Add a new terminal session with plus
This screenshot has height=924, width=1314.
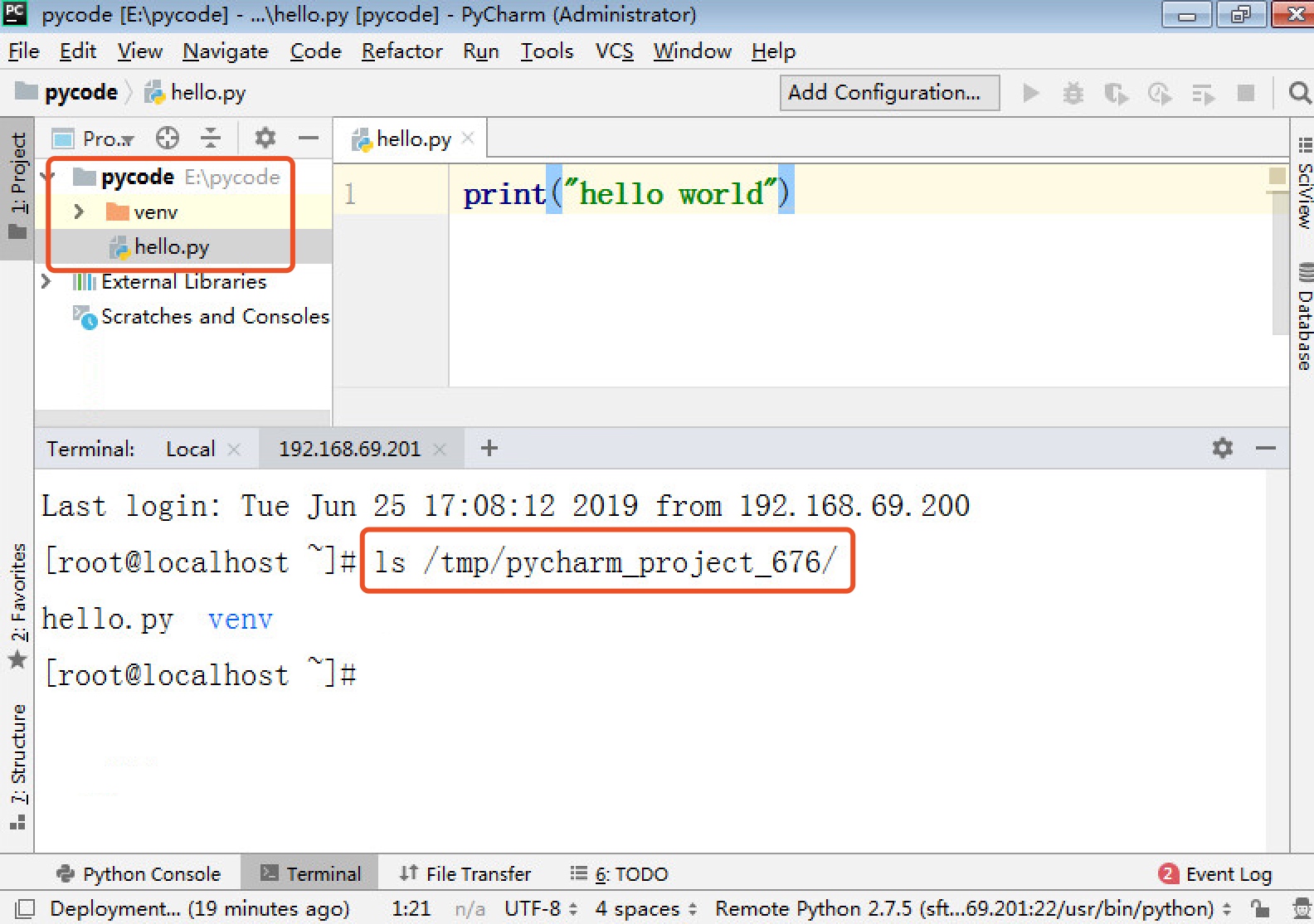489,449
